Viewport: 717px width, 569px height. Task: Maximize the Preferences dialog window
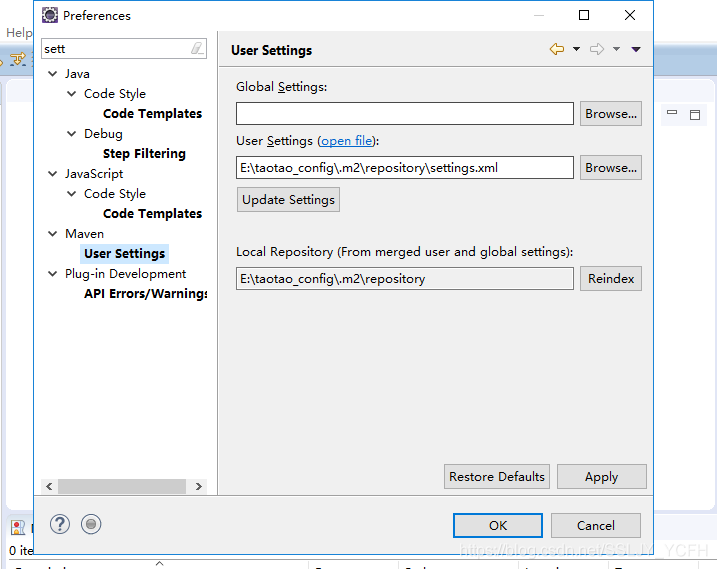(x=584, y=15)
